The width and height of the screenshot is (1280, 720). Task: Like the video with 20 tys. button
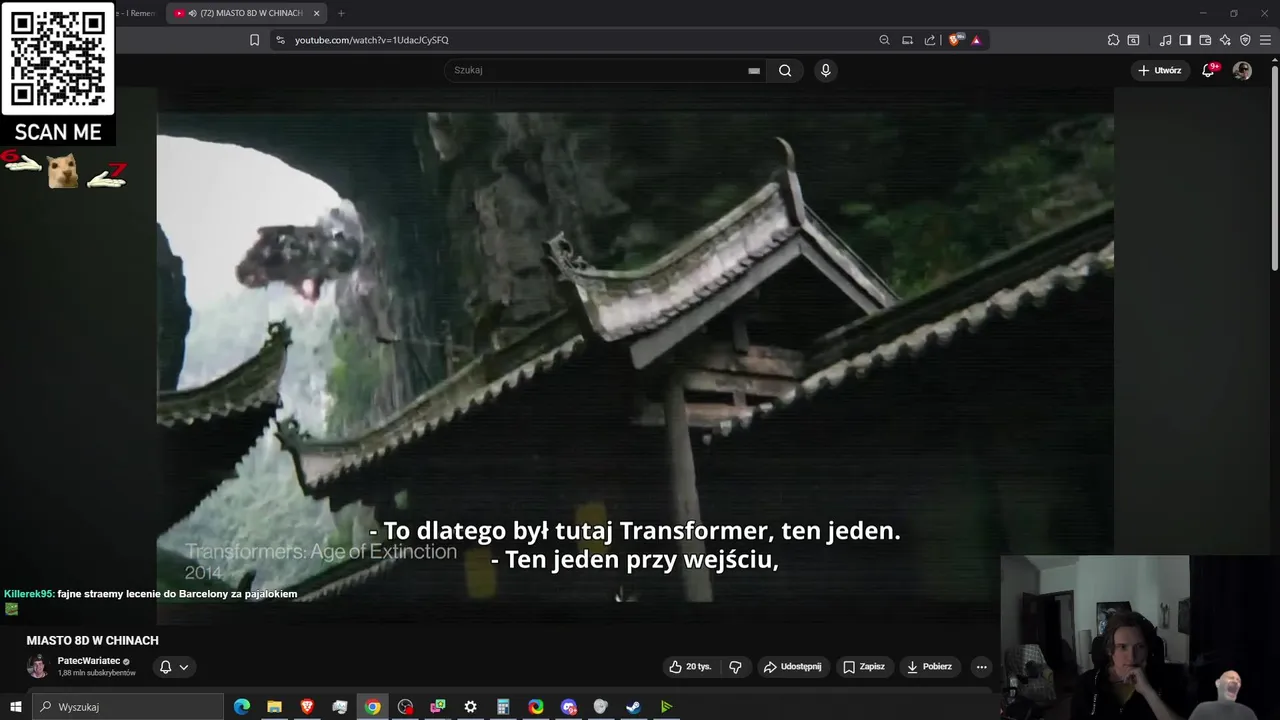[x=690, y=667]
